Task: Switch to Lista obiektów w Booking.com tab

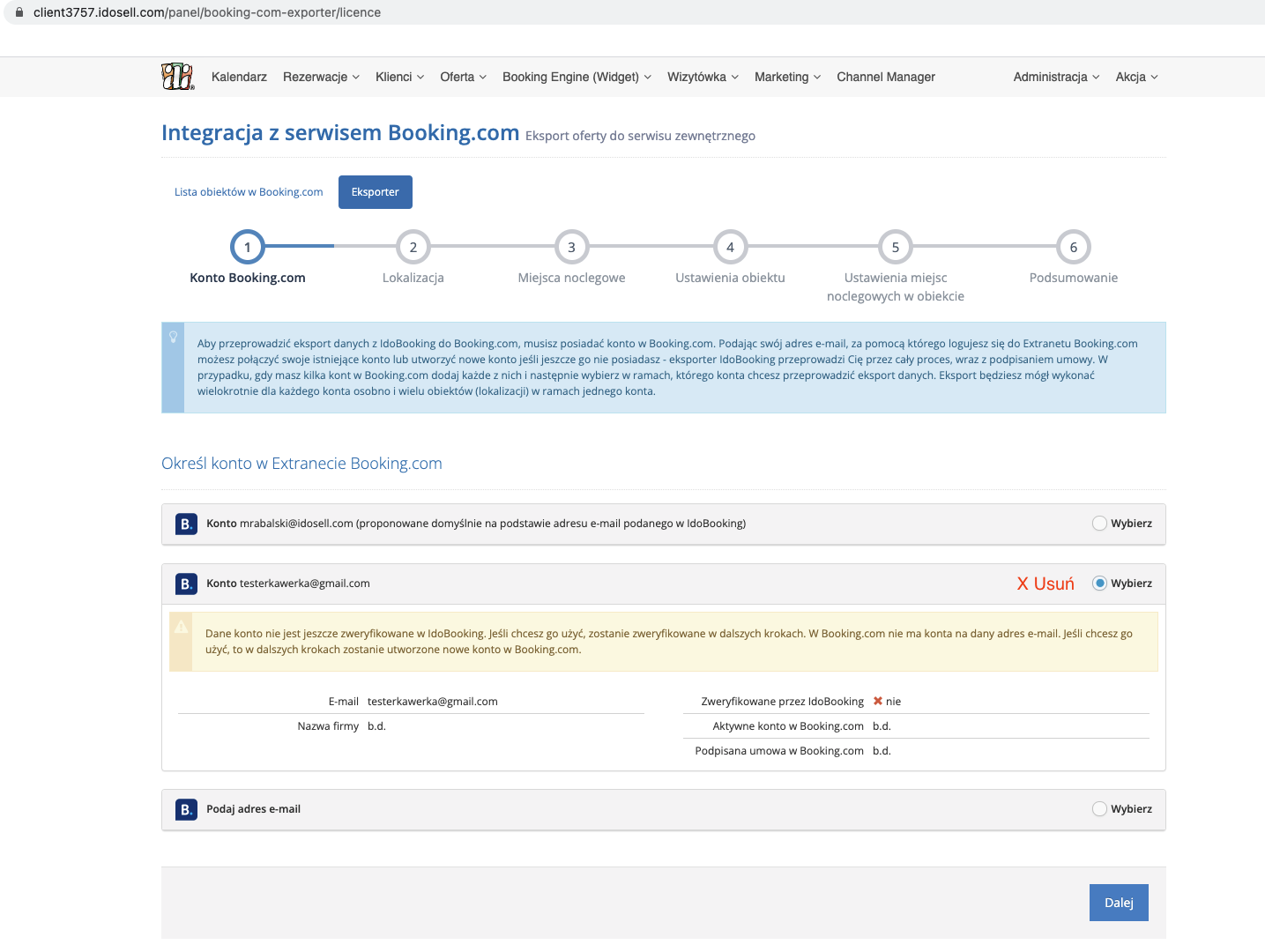Action: pyautogui.click(x=249, y=192)
